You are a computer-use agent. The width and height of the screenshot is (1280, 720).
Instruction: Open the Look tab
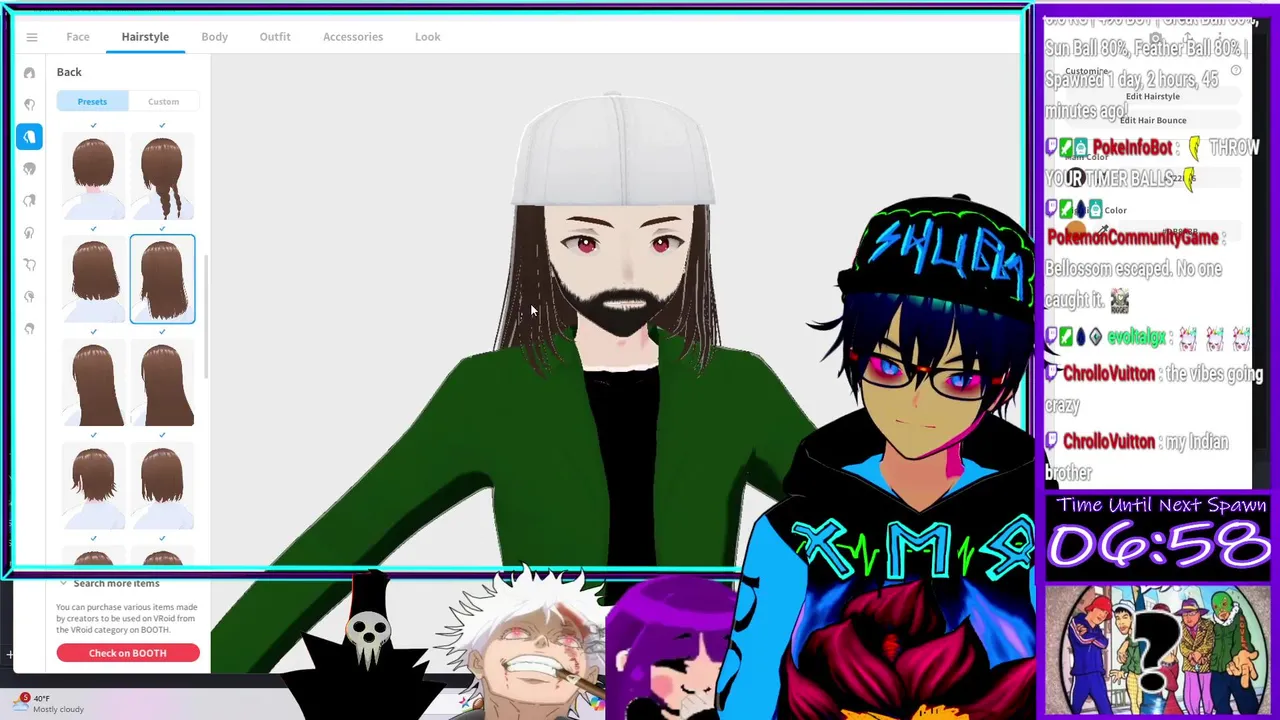(x=427, y=37)
